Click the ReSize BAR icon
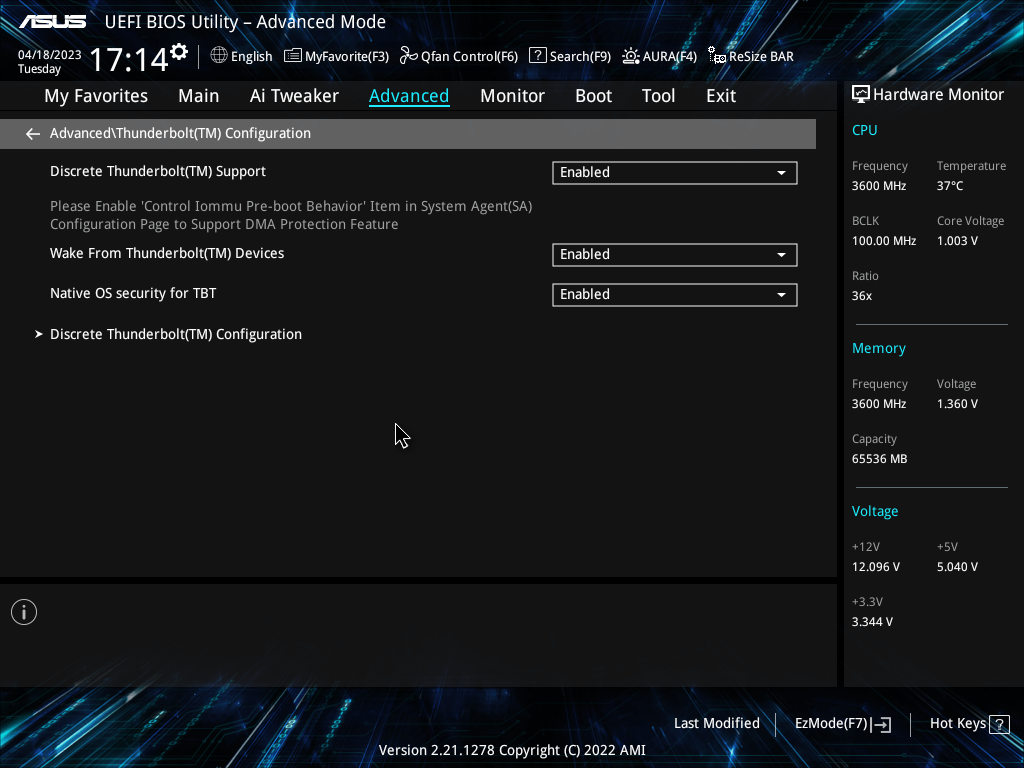 717,56
